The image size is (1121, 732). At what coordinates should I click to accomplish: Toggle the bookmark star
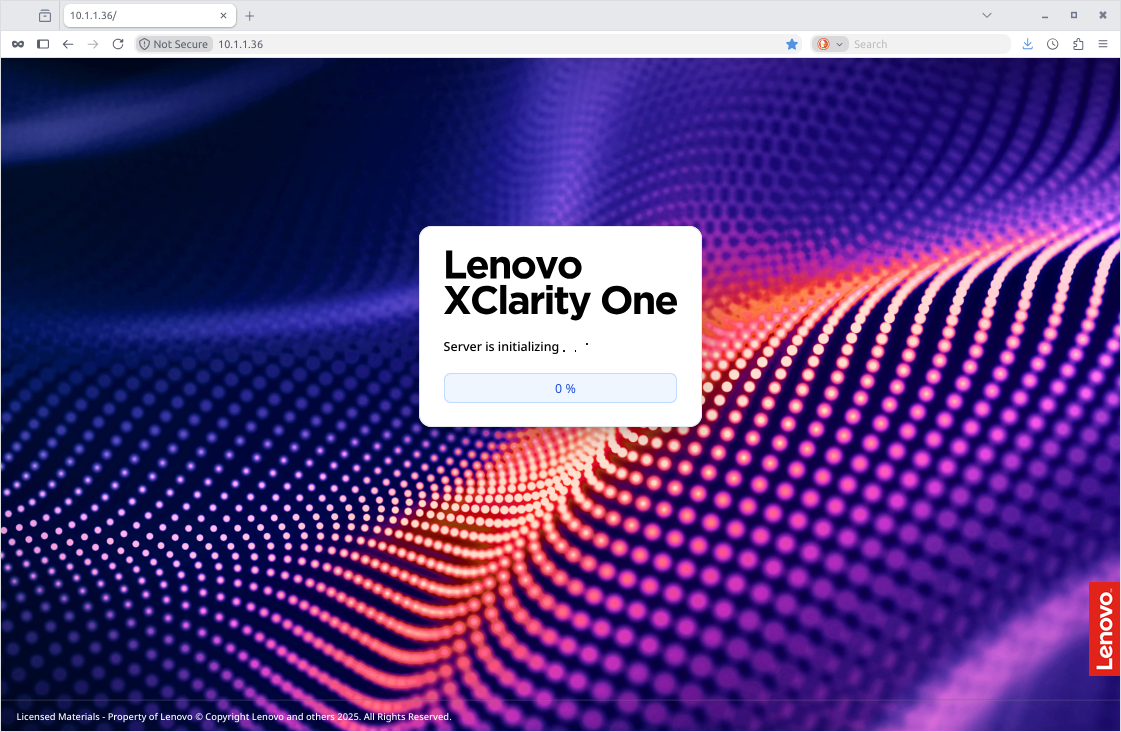791,44
